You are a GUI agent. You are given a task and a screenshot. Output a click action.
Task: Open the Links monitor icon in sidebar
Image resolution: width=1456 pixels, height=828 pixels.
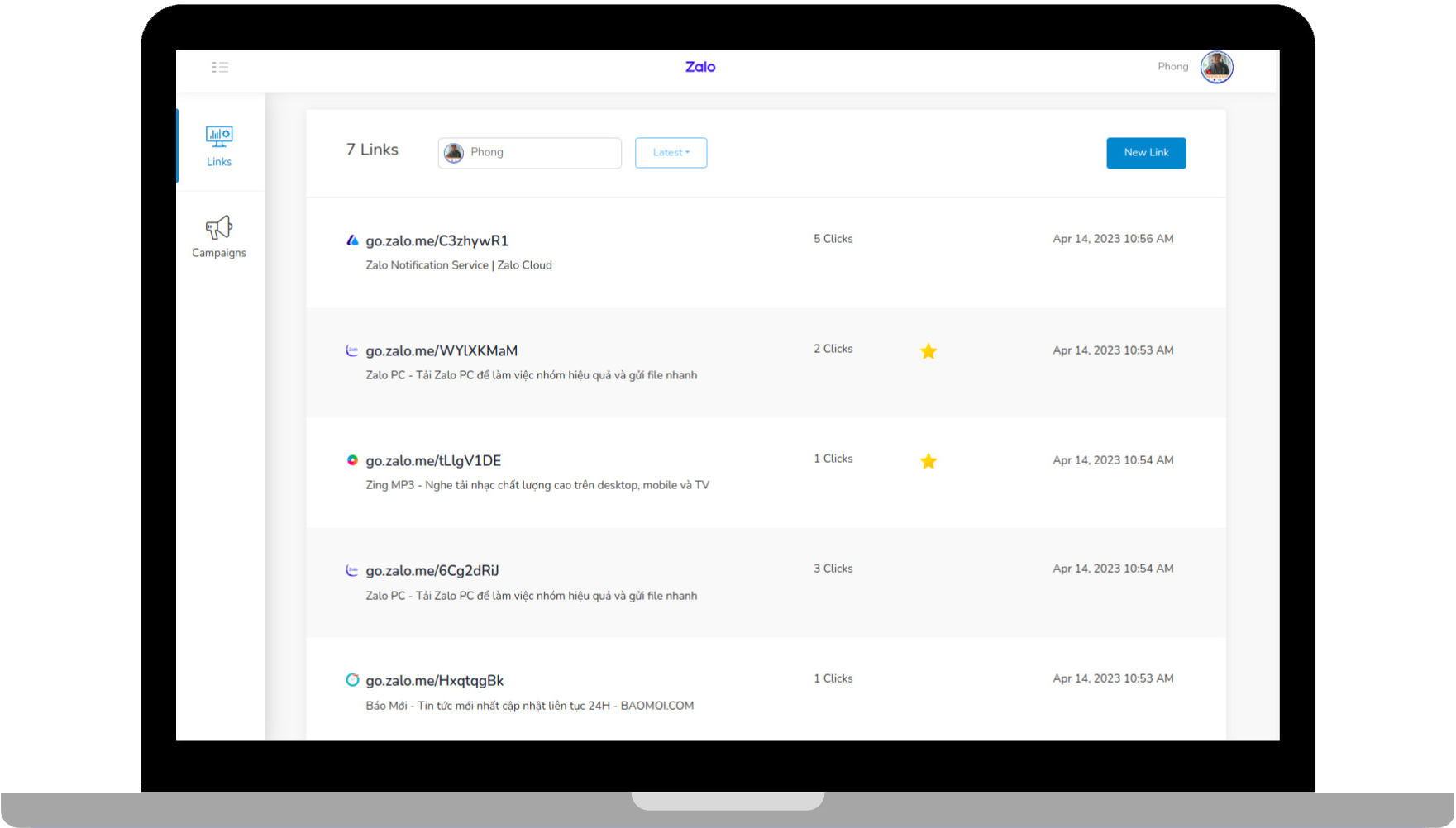pyautogui.click(x=219, y=136)
